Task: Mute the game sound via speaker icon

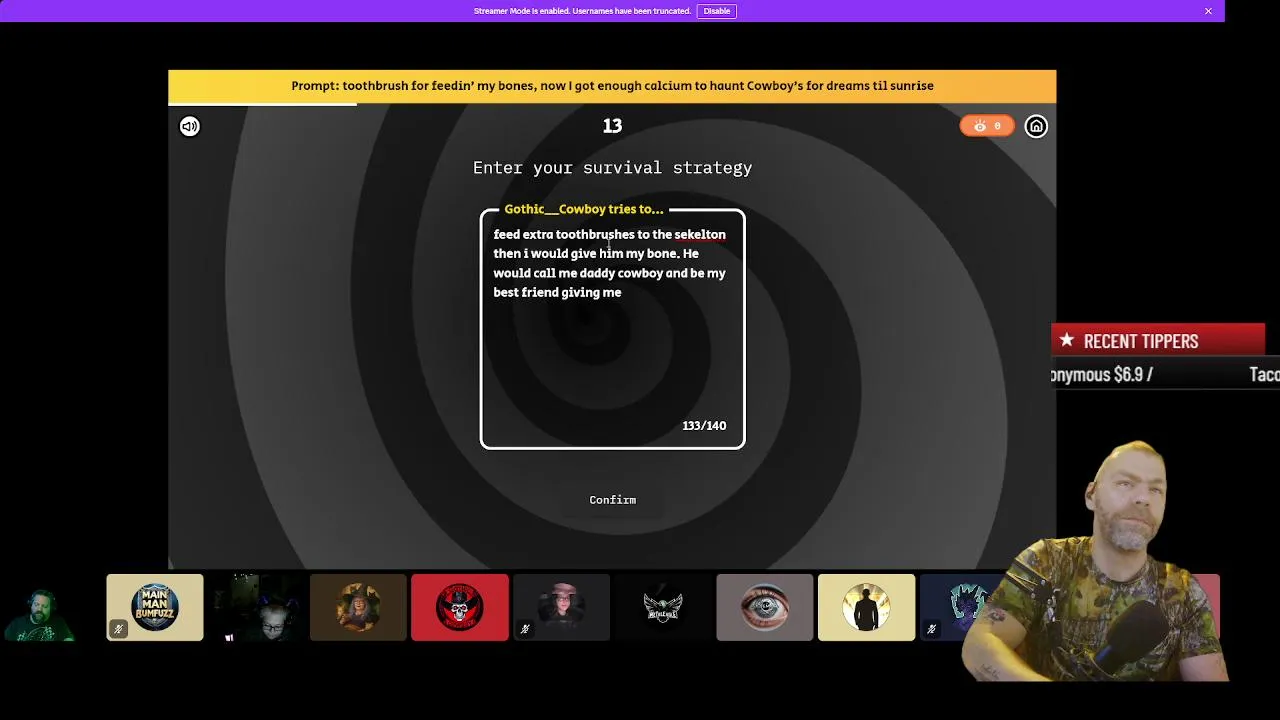Action: coord(190,126)
